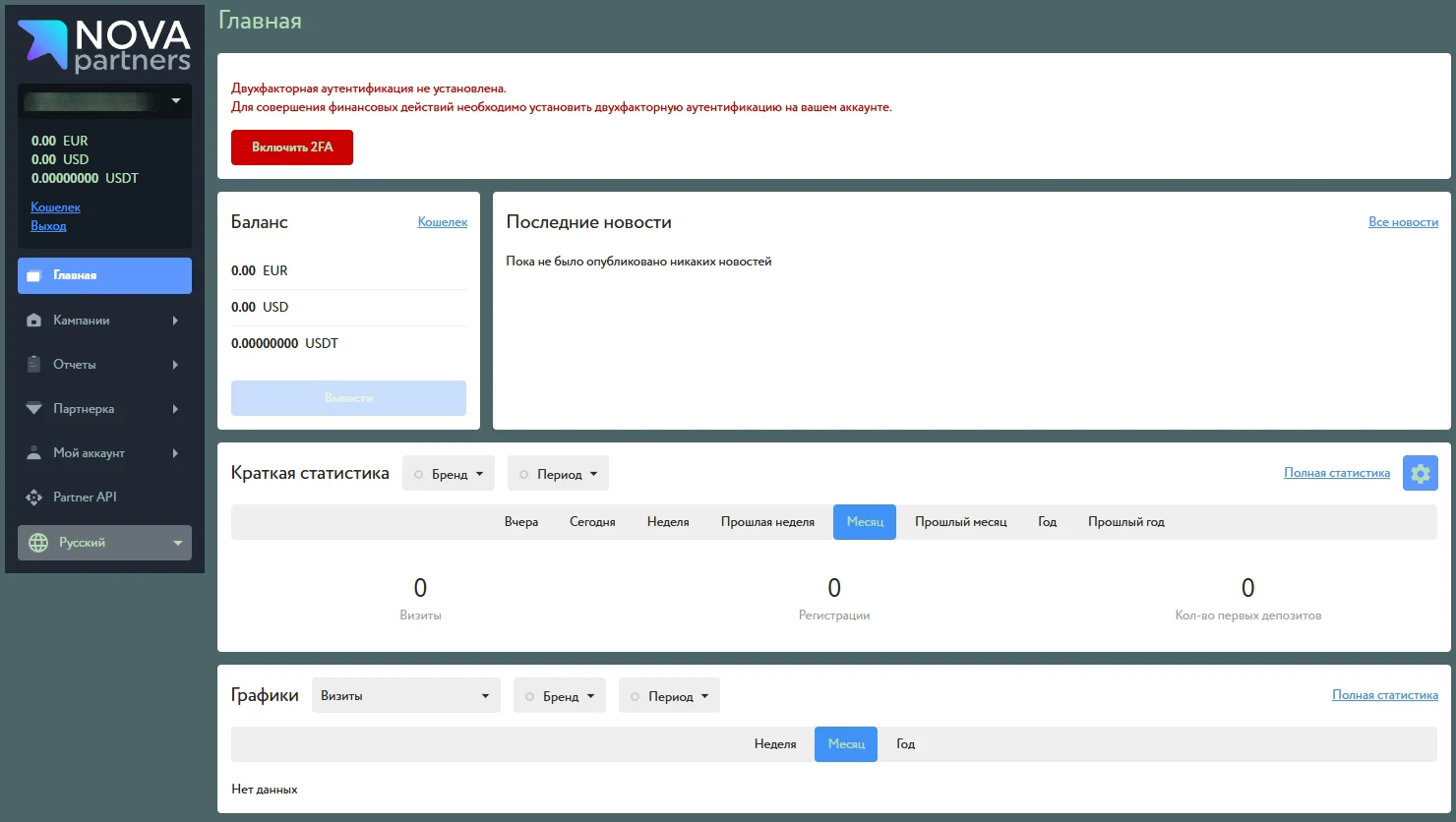Select the Partner API sidebar icon
This screenshot has height=822, width=1456.
coord(34,497)
